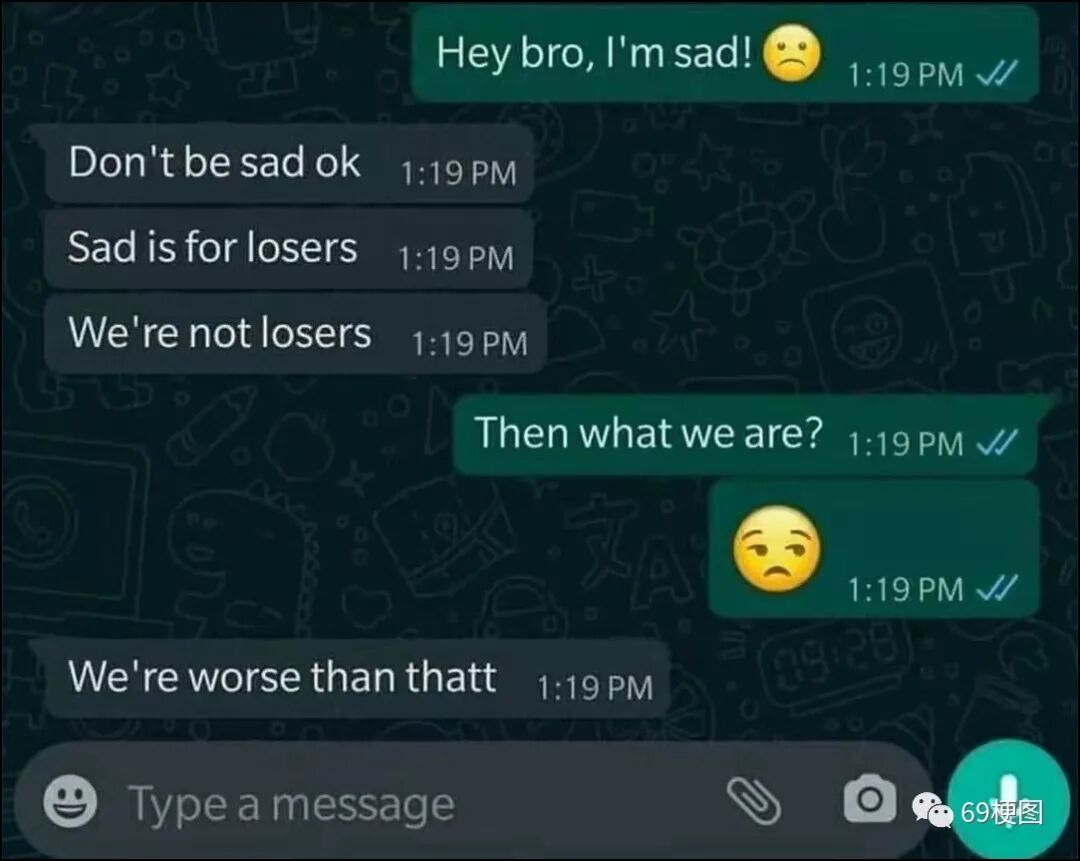Open the camera icon in message bar

click(870, 798)
